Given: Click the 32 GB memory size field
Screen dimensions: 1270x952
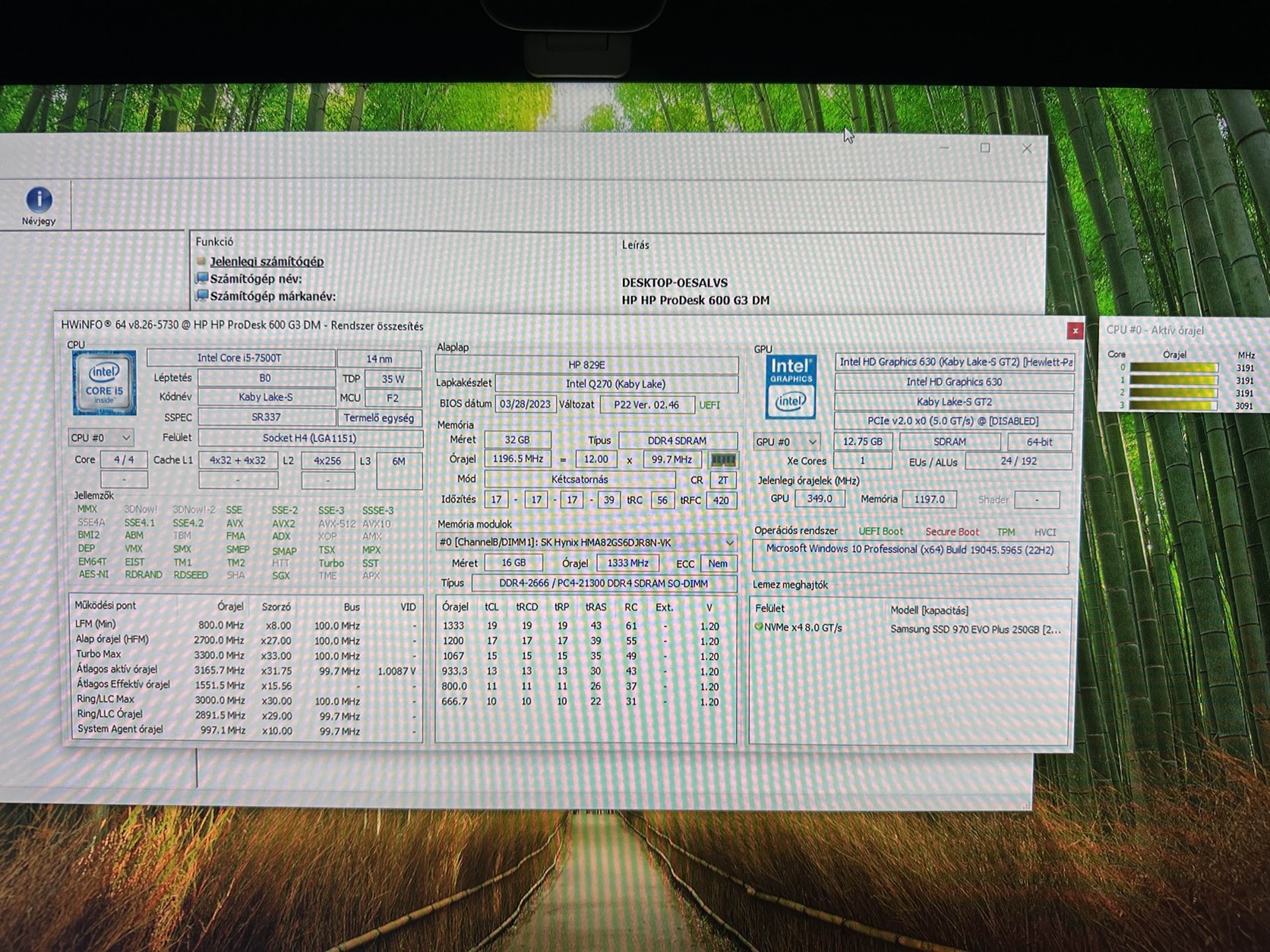Looking at the screenshot, I should pos(517,440).
